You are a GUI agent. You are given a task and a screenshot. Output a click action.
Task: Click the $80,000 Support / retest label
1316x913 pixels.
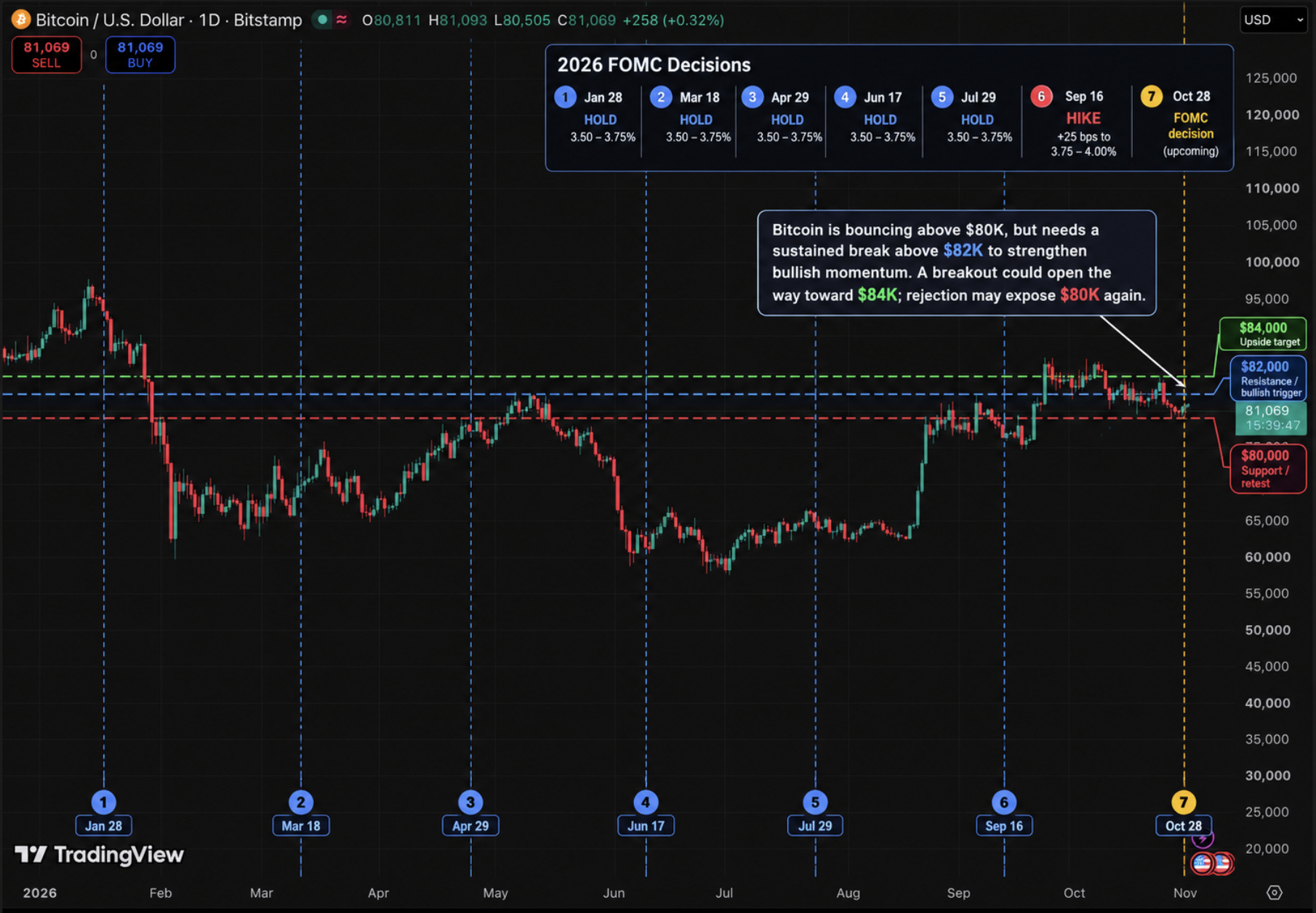pos(1268,469)
